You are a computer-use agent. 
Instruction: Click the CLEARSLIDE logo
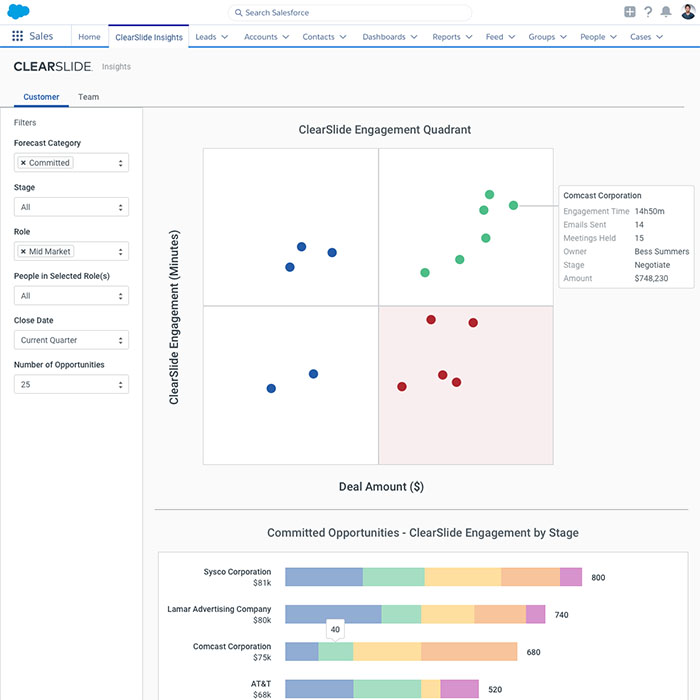tap(53, 67)
